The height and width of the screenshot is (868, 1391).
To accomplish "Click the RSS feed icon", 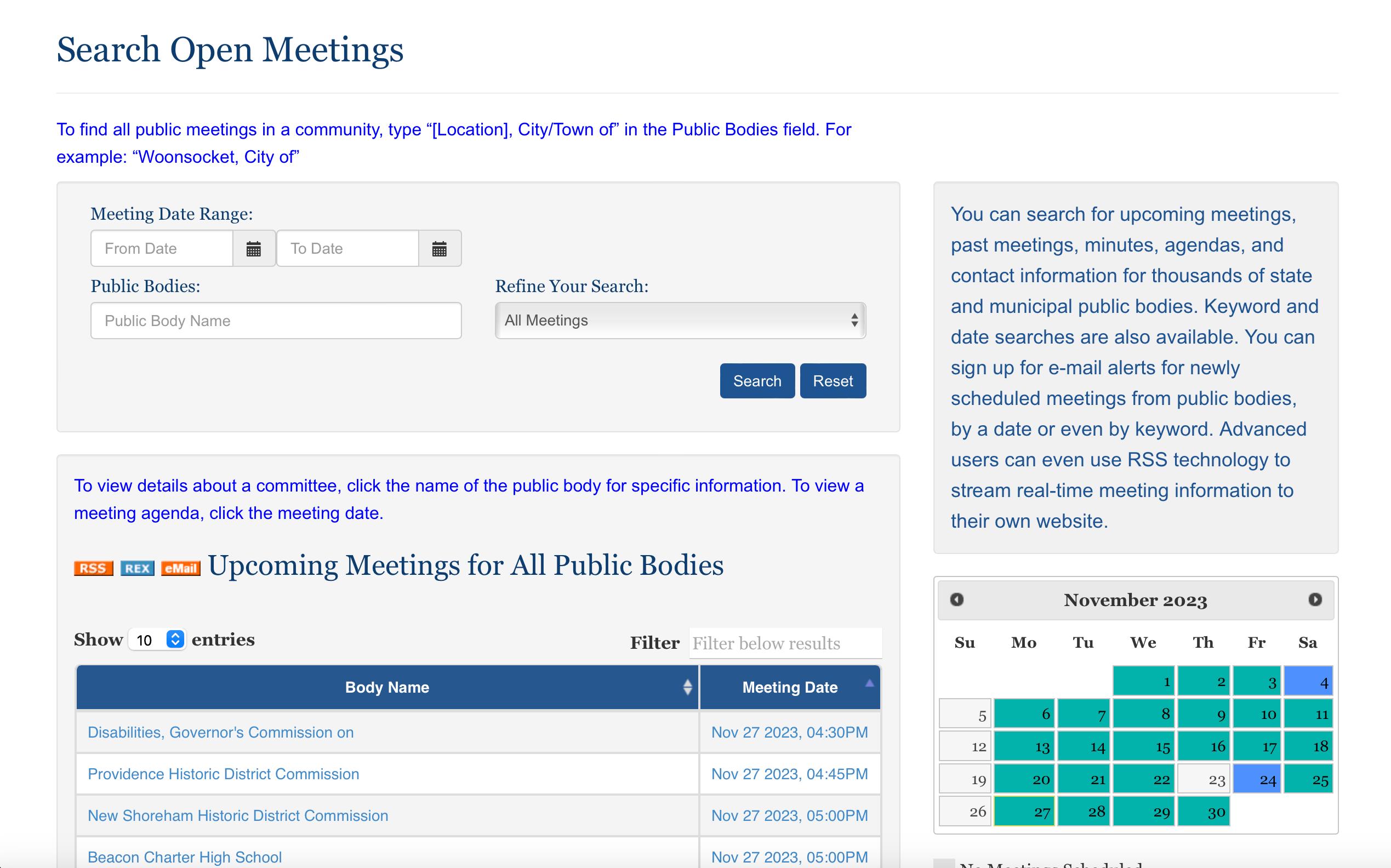I will click(x=93, y=568).
